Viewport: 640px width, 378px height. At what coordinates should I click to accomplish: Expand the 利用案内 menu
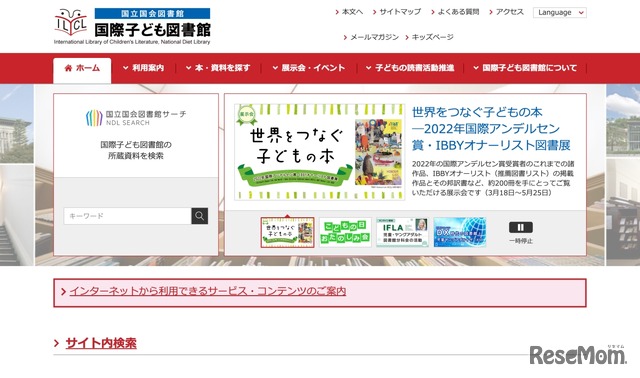[144, 68]
